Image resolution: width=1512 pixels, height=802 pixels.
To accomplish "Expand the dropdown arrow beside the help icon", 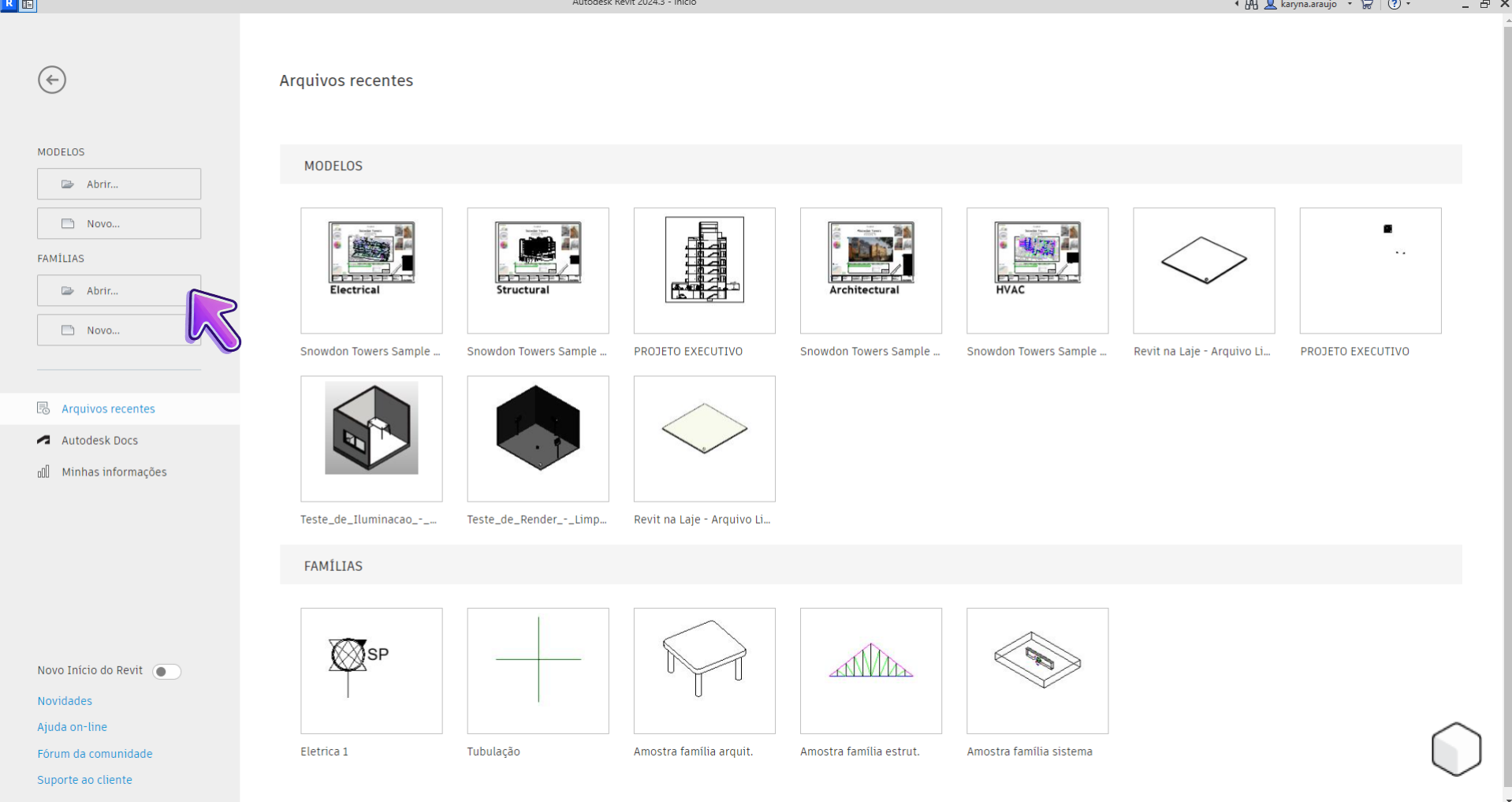I will [1409, 5].
